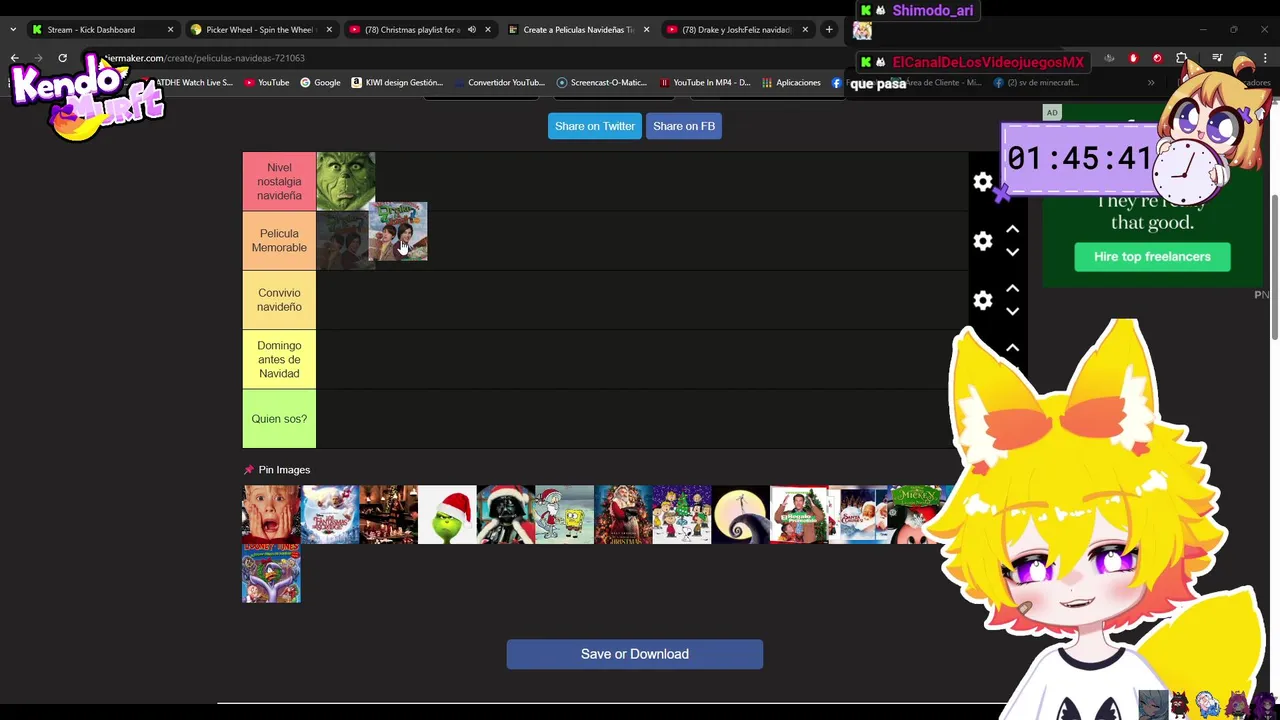Screen dimensions: 1280x720
Task: Move Domingo antes de Navidad row up
Action: [1012, 347]
